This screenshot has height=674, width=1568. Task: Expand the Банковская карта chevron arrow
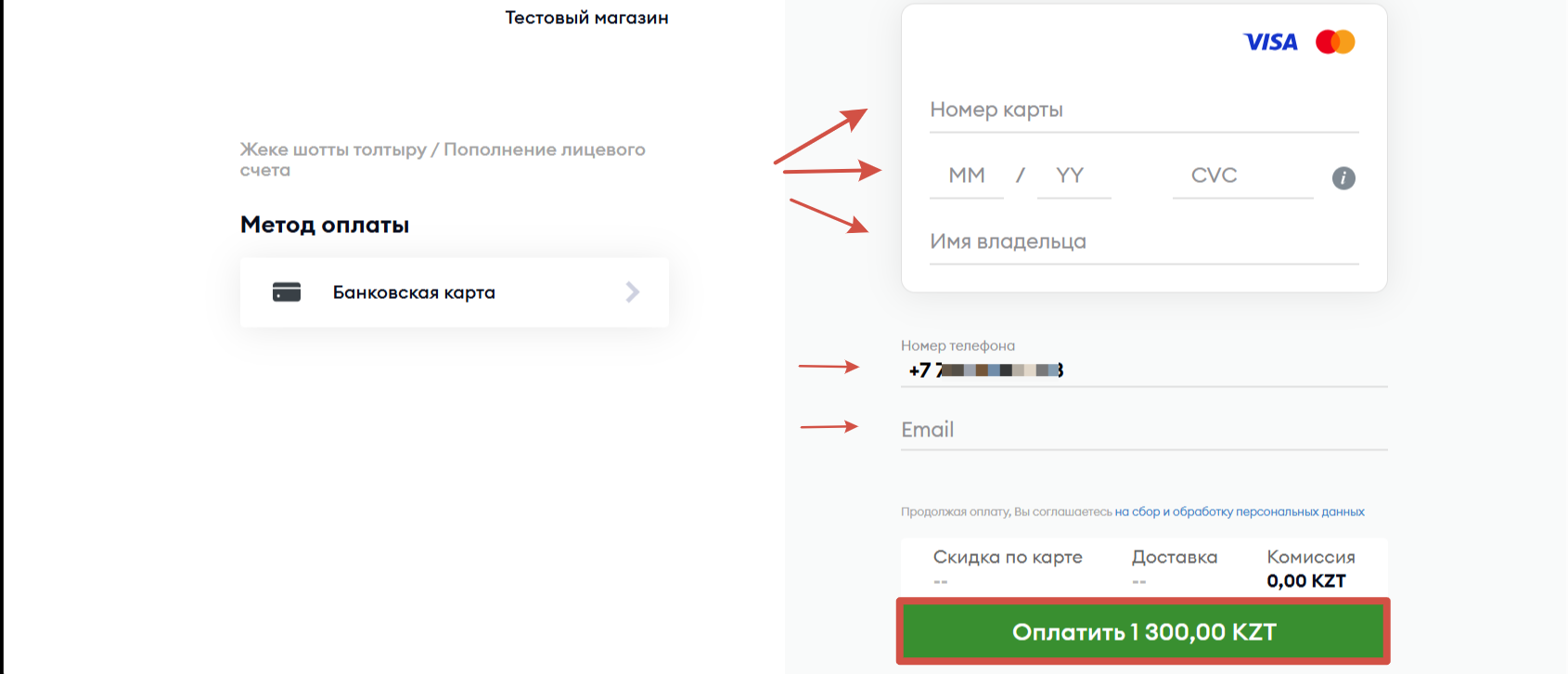(x=633, y=292)
